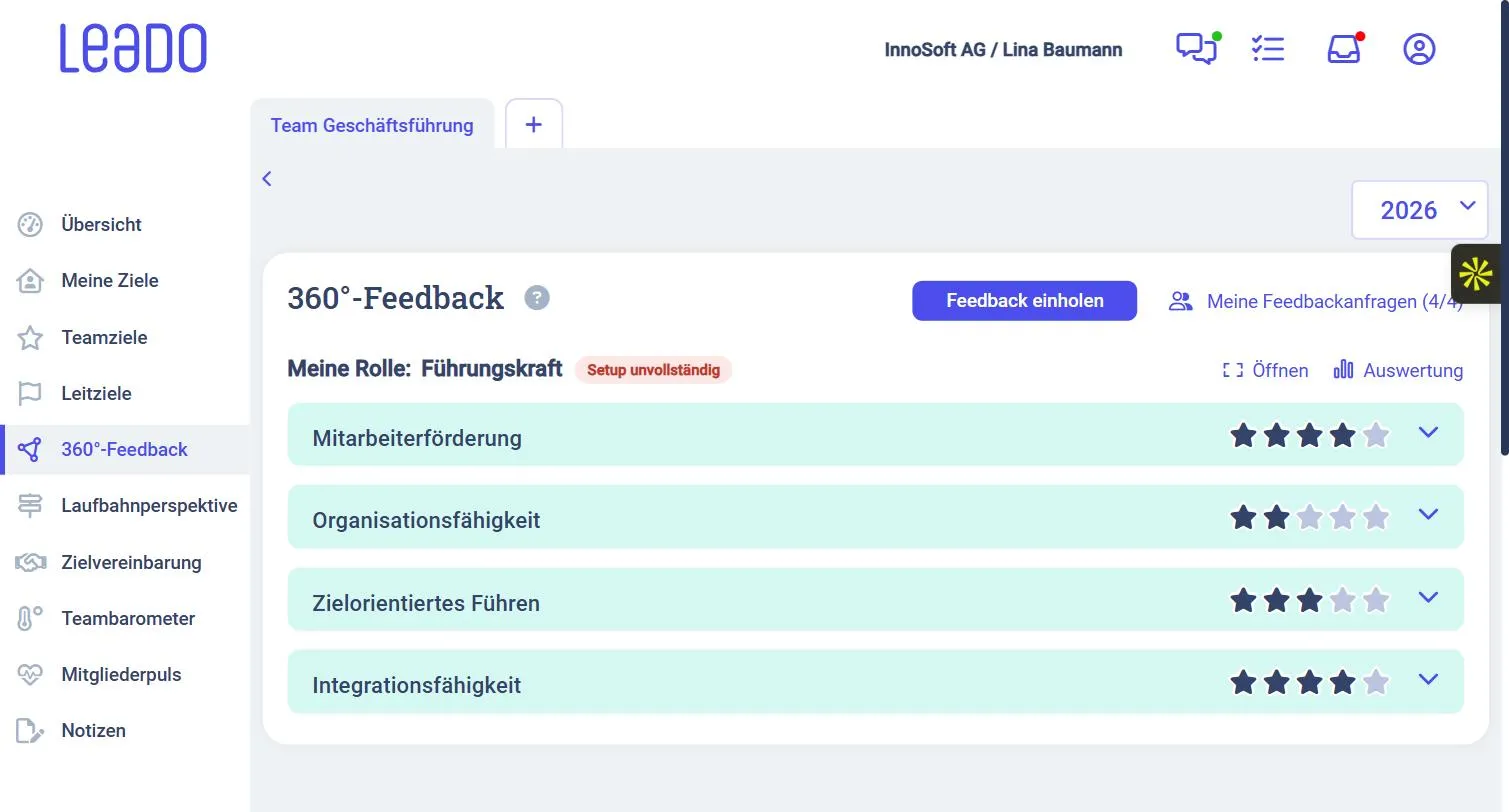Viewport: 1509px width, 812px height.
Task: Go to Meine Ziele in sidebar
Action: [125, 281]
